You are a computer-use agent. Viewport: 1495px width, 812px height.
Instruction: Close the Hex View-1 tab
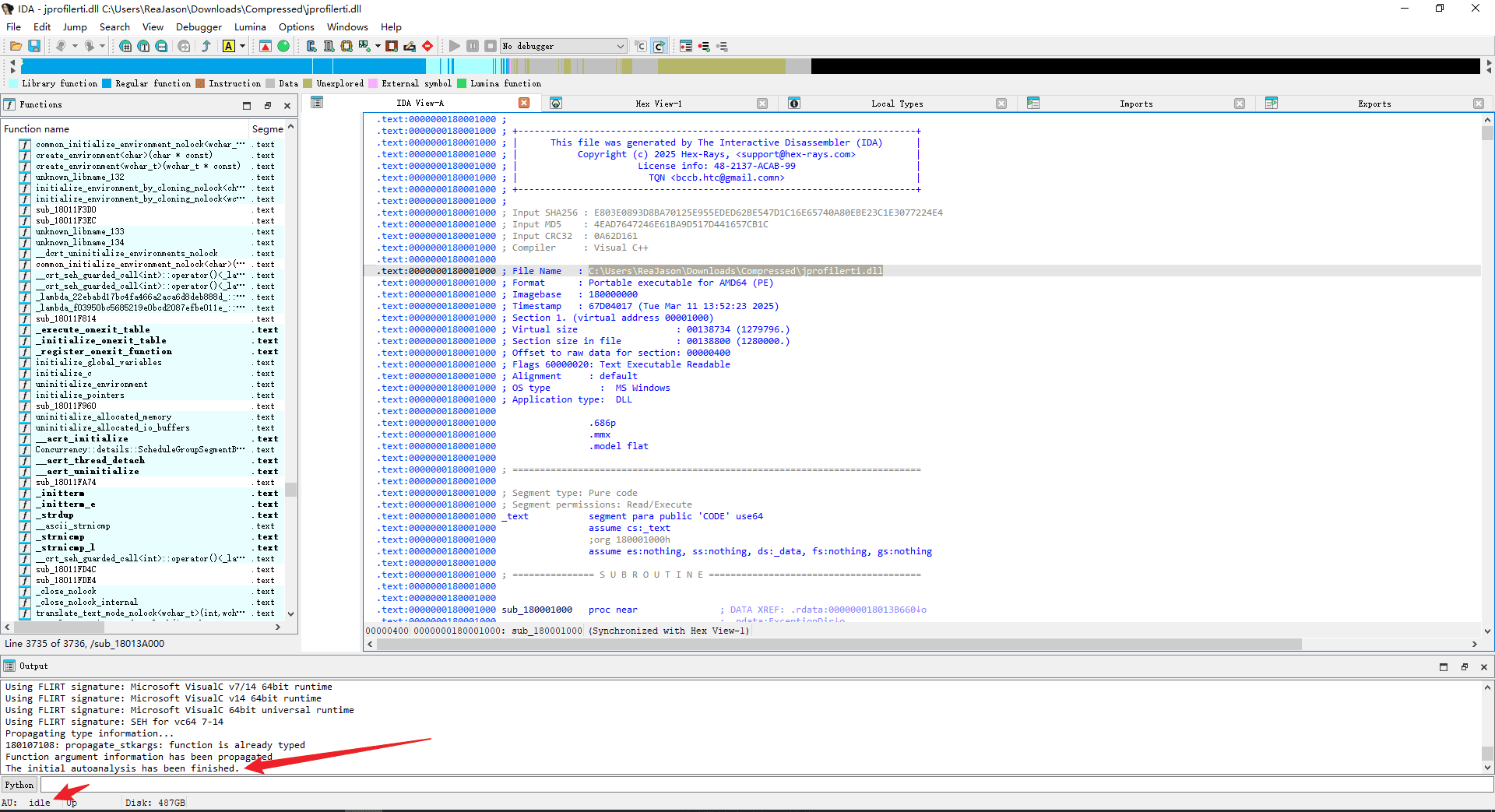(x=762, y=104)
